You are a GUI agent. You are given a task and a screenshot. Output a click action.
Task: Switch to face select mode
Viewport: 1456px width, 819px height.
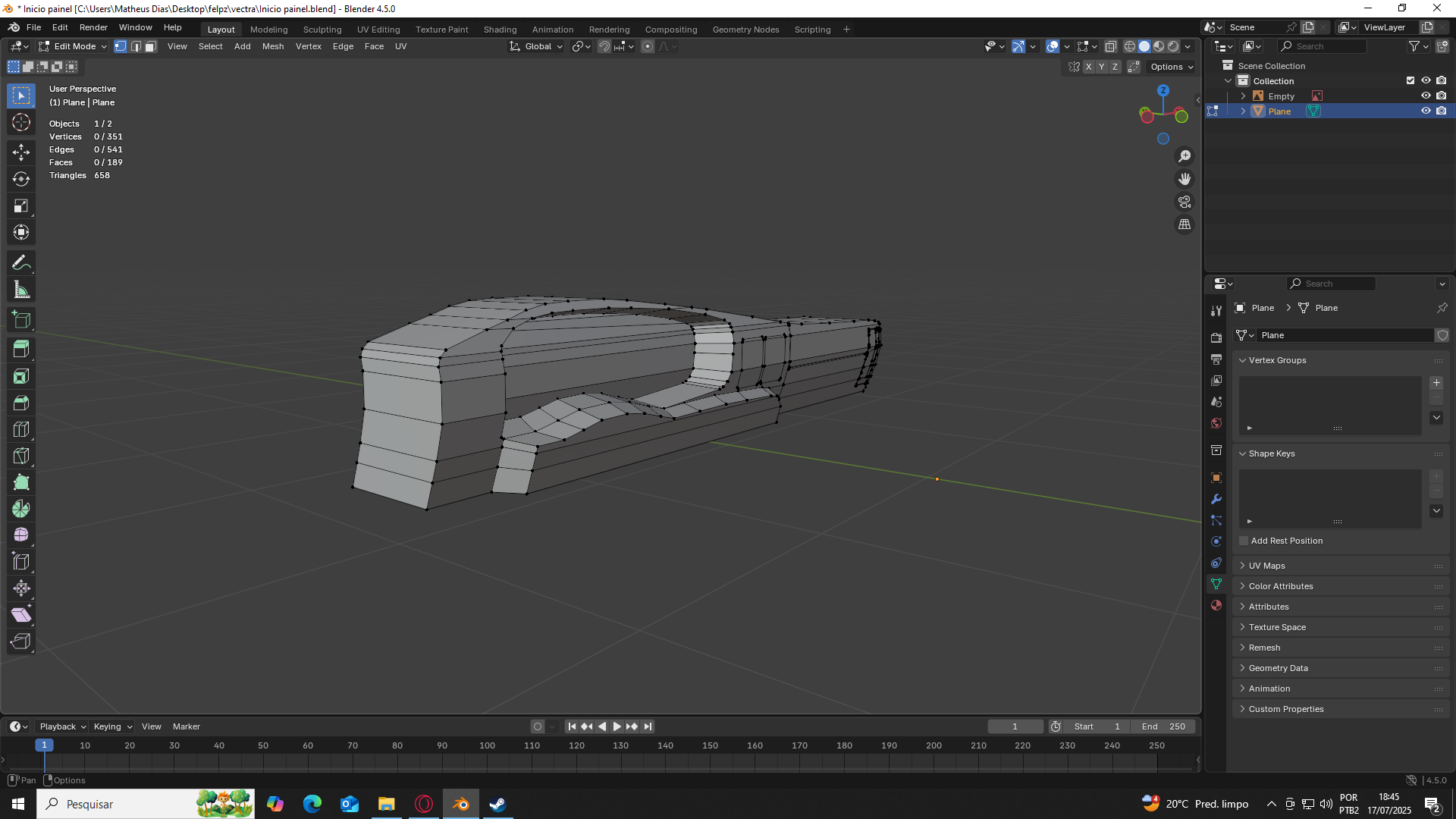point(150,46)
